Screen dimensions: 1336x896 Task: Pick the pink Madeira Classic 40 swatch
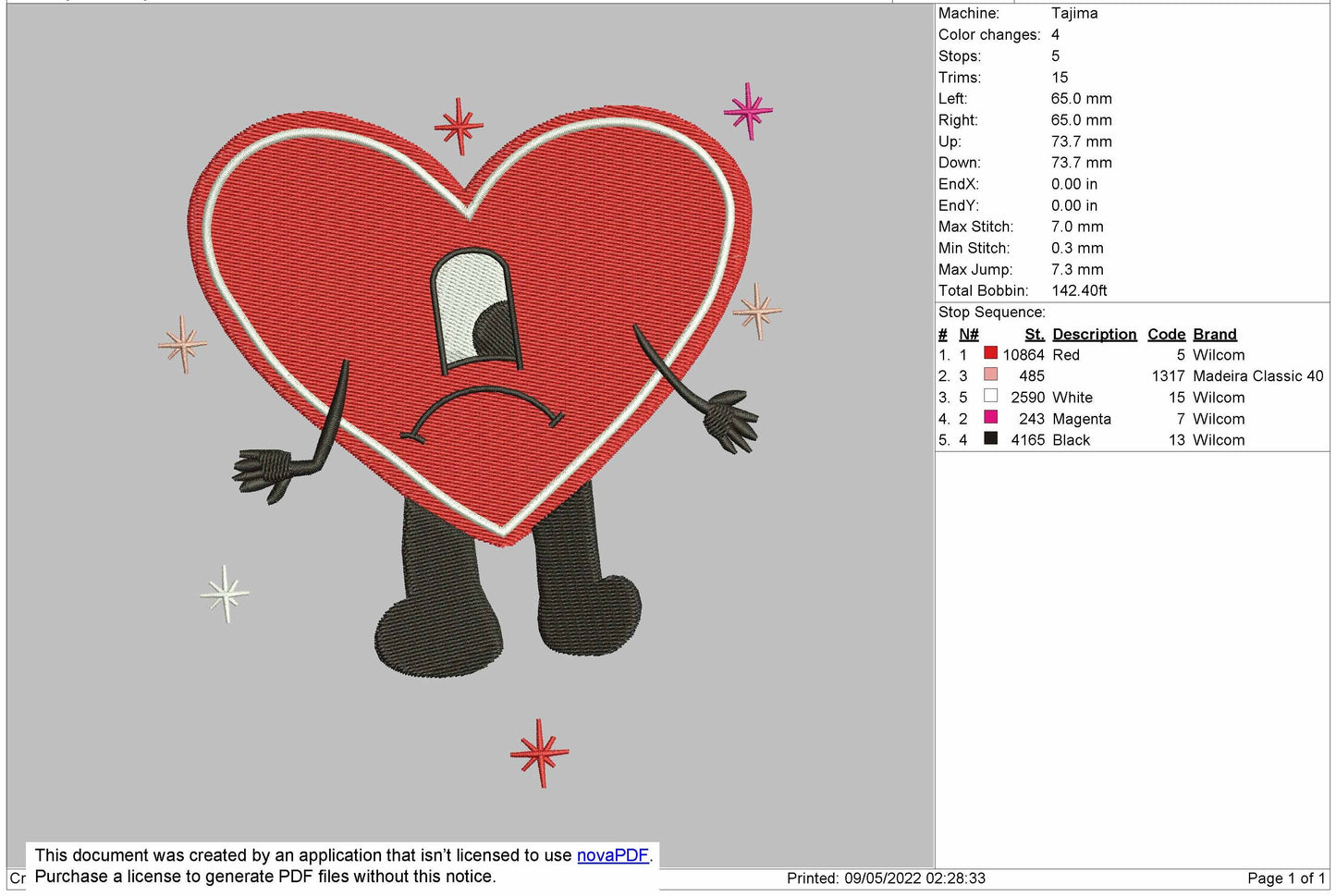pos(990,374)
